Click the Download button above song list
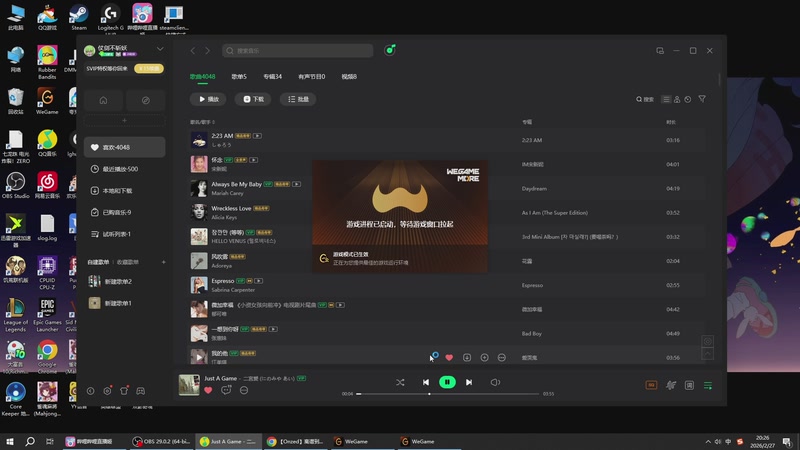Image resolution: width=800 pixels, height=450 pixels. click(253, 99)
